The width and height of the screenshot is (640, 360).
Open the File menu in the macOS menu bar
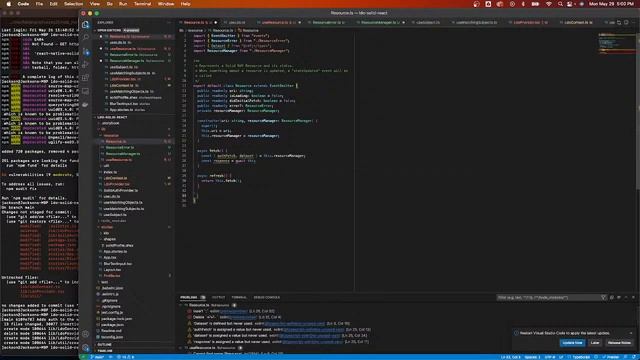tap(39, 4)
